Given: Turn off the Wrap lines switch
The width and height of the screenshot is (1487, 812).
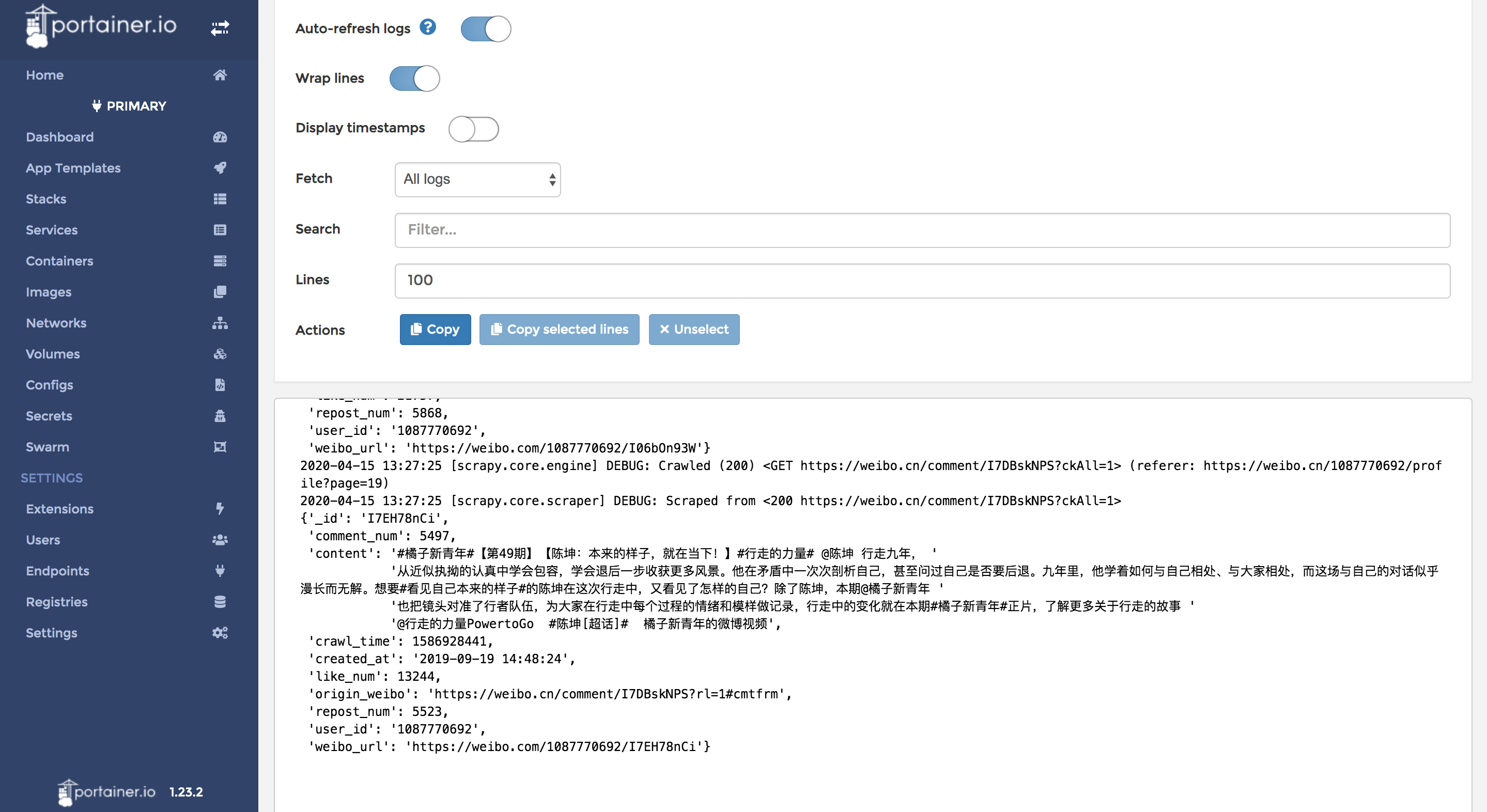Looking at the screenshot, I should click(x=414, y=79).
